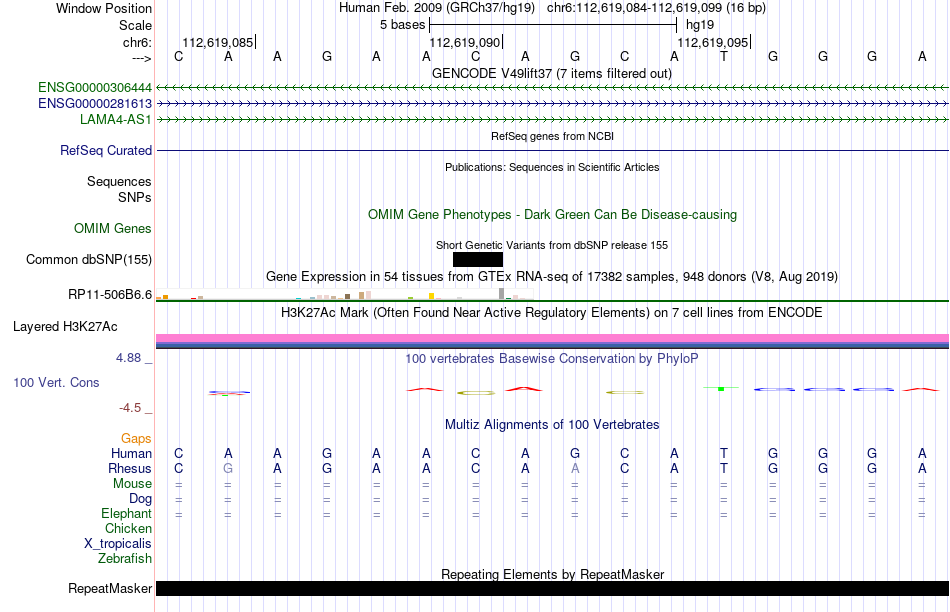Click 100 vertebrates Basewise Conservation title
The width and height of the screenshot is (950, 612).
coord(552,359)
